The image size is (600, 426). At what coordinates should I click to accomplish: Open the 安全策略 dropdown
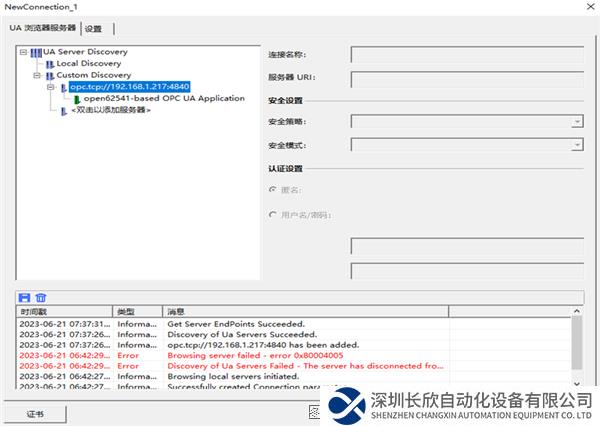577,121
